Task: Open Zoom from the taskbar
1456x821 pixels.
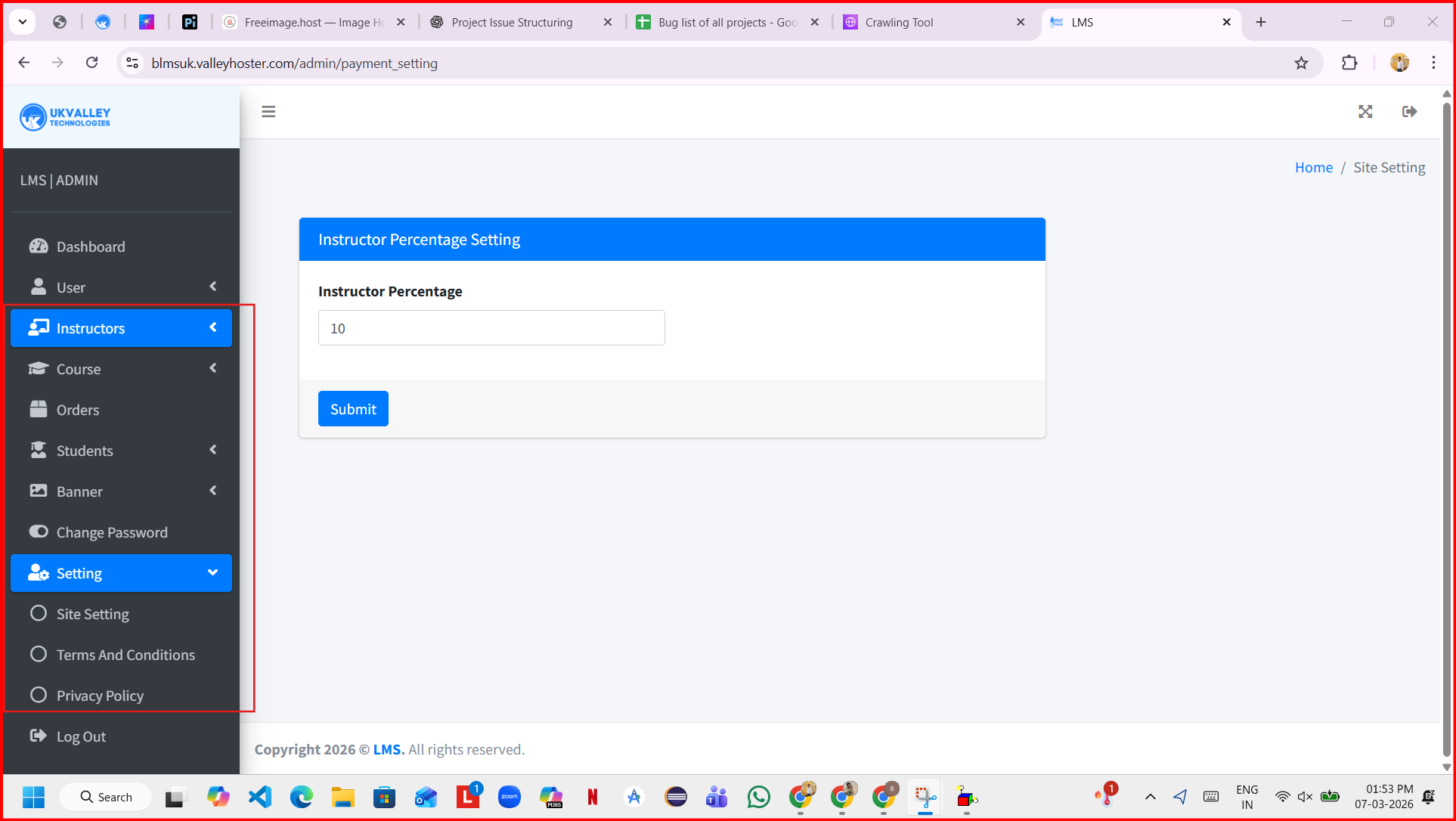Action: 510,797
